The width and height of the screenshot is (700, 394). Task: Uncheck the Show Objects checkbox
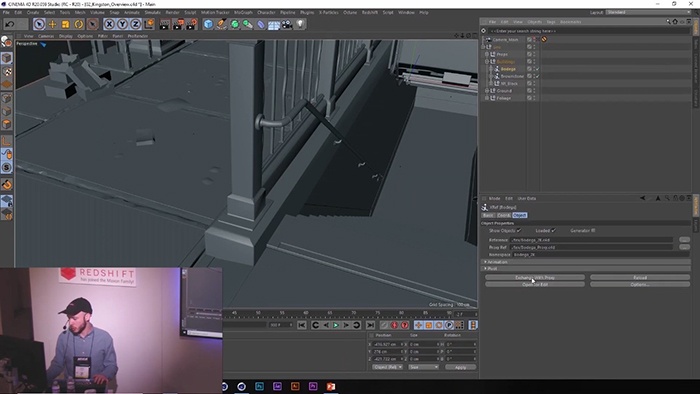point(518,231)
